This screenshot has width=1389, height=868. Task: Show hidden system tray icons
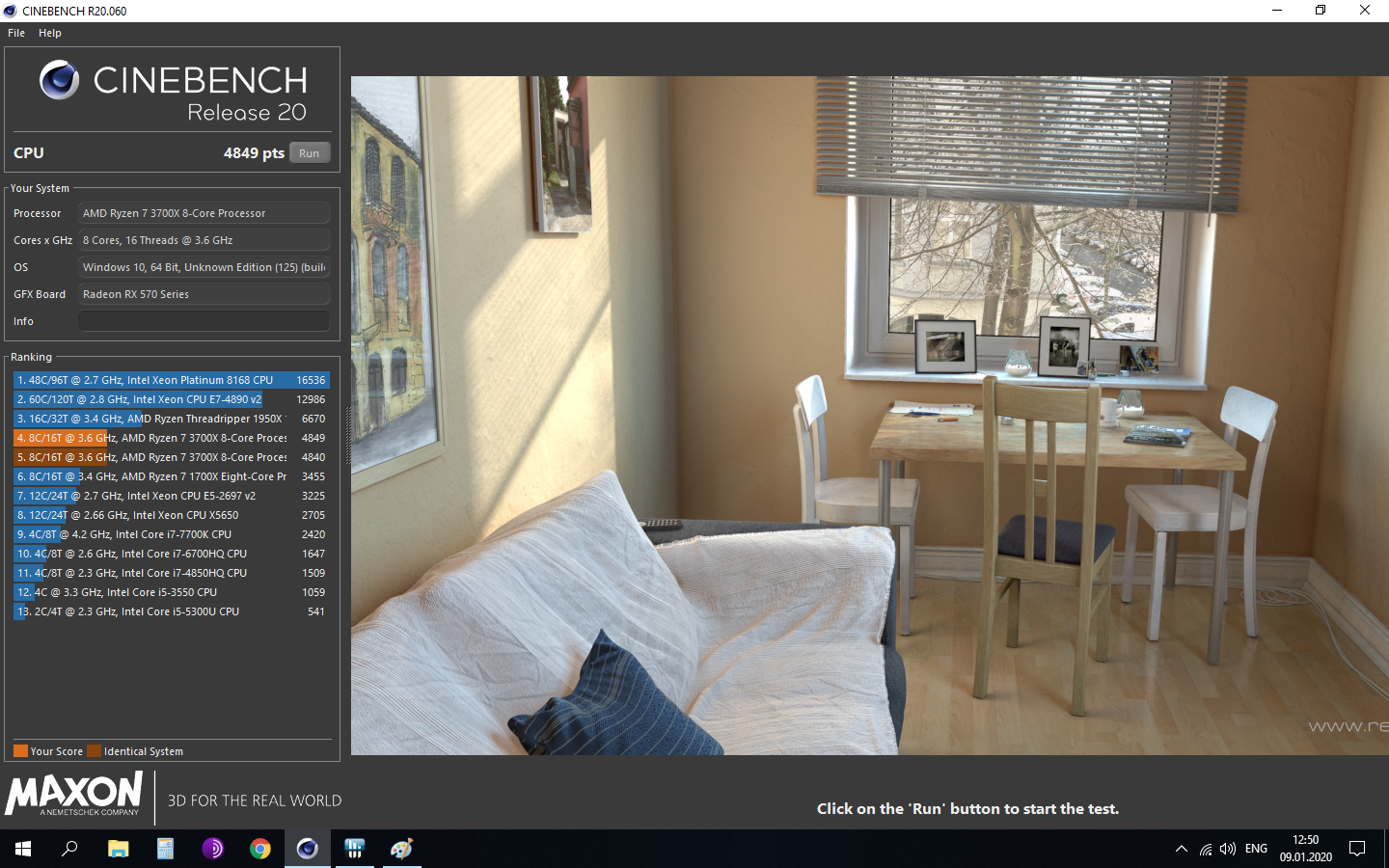click(1181, 849)
